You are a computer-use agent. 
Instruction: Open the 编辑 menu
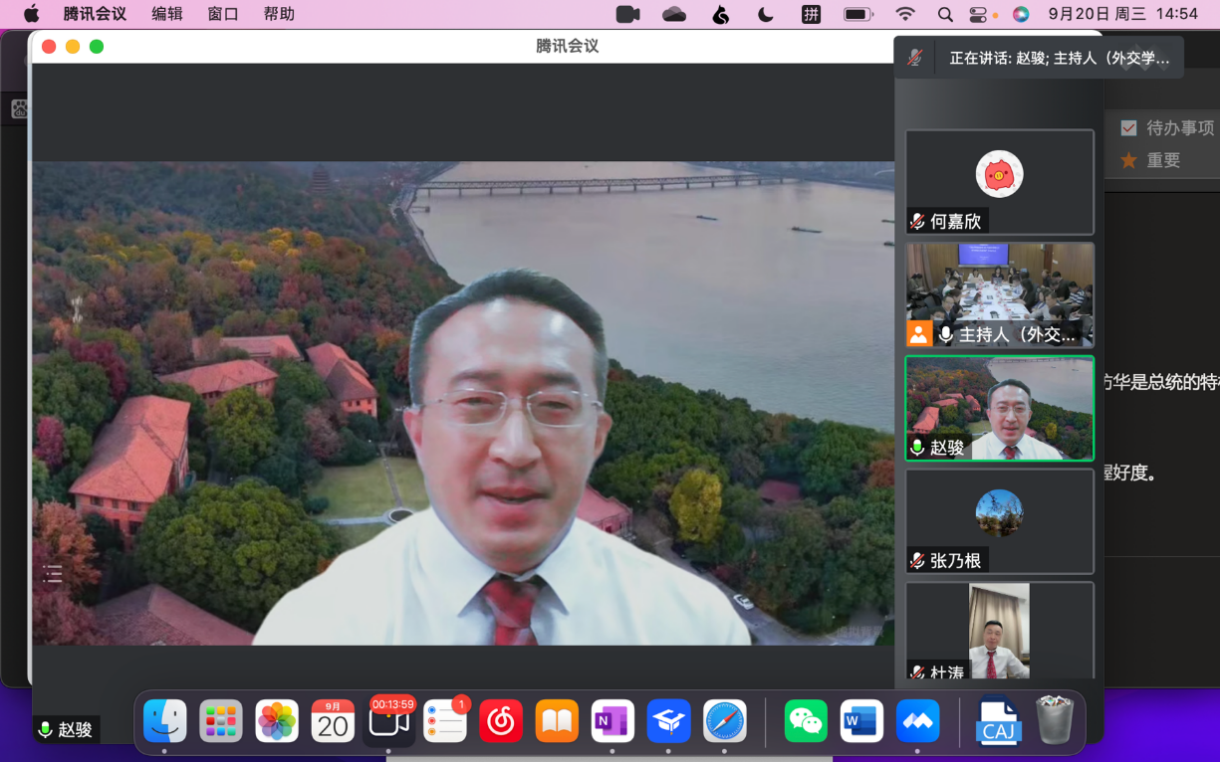(167, 14)
